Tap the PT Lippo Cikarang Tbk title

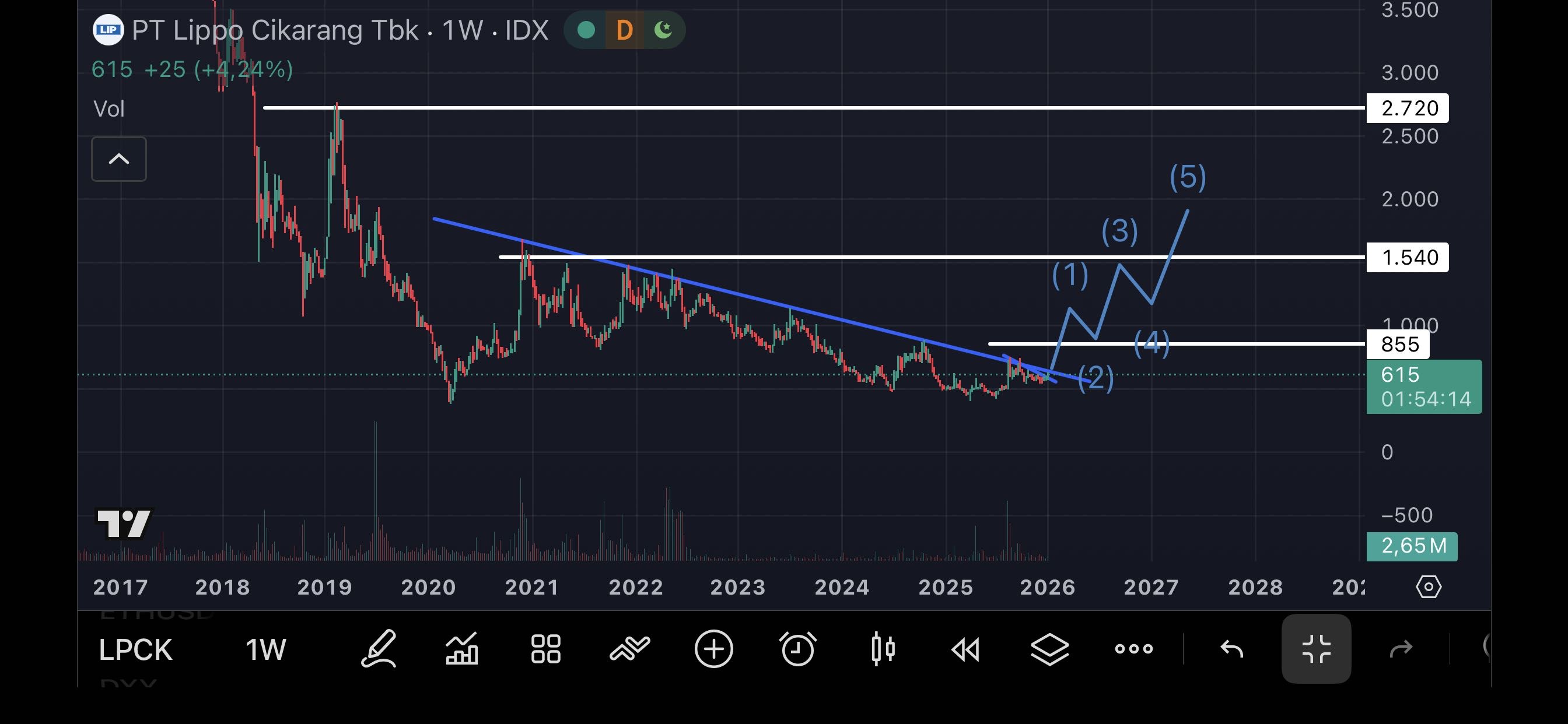275,30
